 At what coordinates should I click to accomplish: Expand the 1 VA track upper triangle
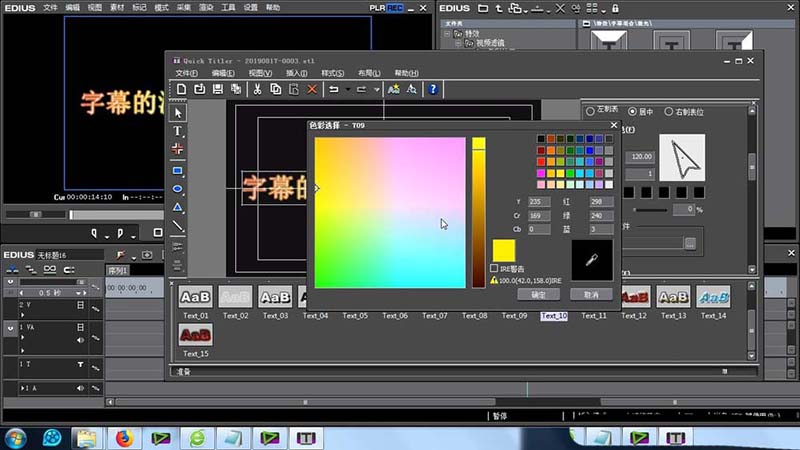point(22,337)
